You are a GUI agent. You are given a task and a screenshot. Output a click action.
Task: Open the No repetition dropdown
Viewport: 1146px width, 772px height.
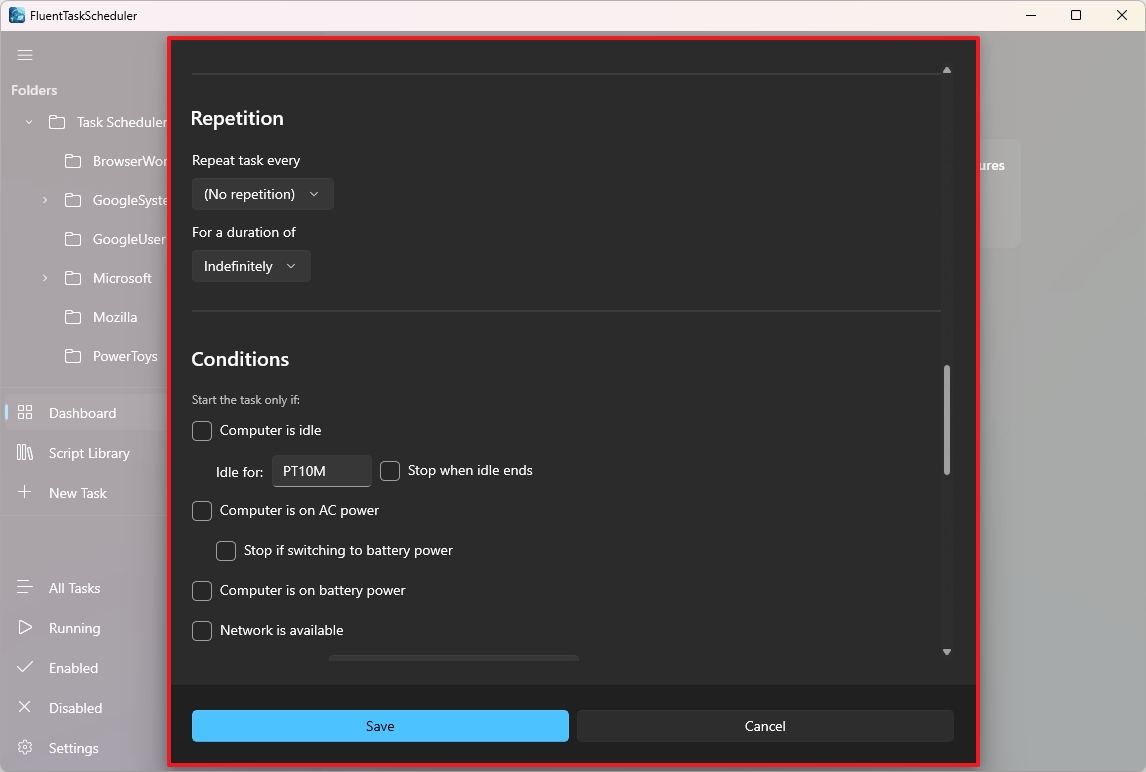pyautogui.click(x=262, y=194)
